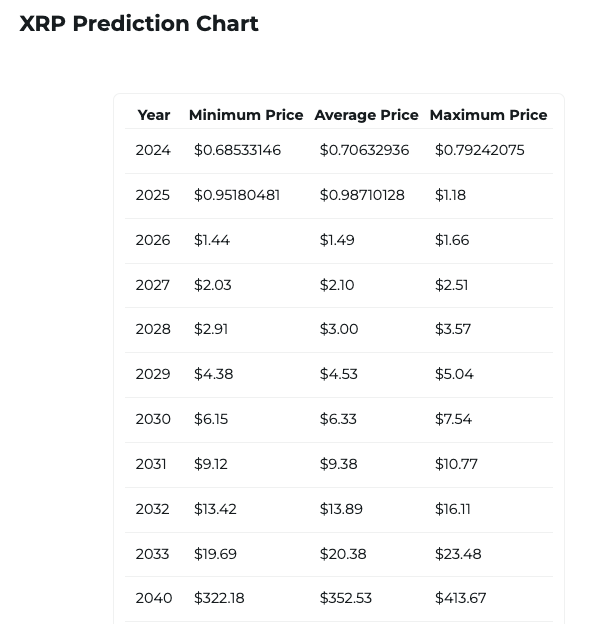Select the 2028 average price $3.00
Image resolution: width=612 pixels, height=624 pixels.
coord(339,329)
